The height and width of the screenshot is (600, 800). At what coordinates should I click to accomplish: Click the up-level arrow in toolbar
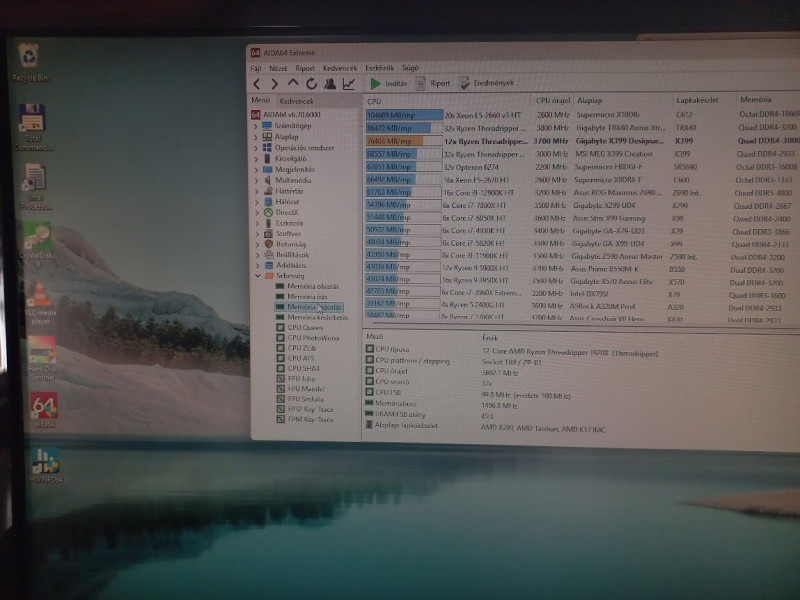293,83
